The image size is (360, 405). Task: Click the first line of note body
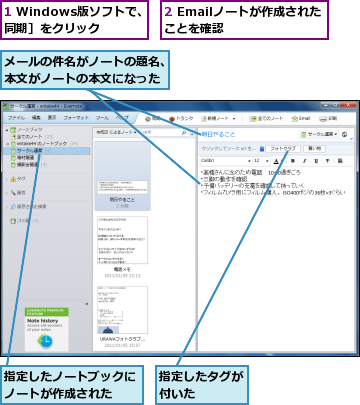click(251, 172)
